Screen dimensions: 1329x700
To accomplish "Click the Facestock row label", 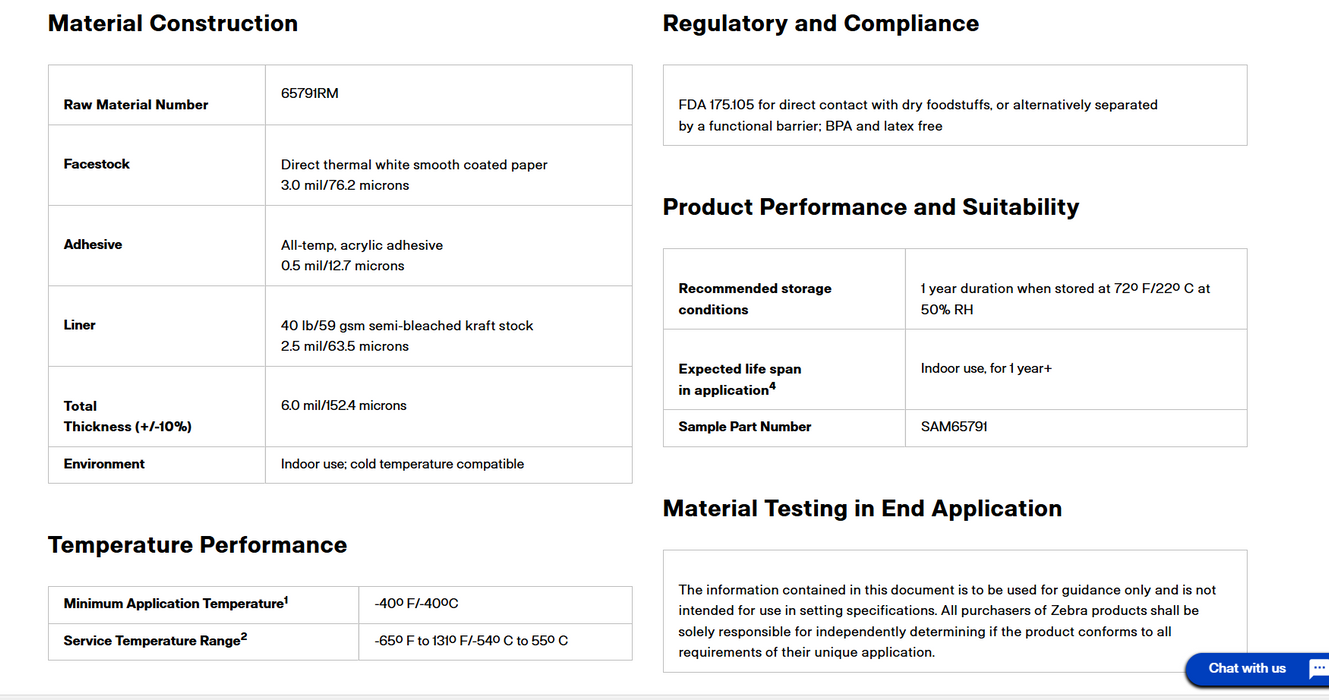I will pyautogui.click(x=97, y=164).
